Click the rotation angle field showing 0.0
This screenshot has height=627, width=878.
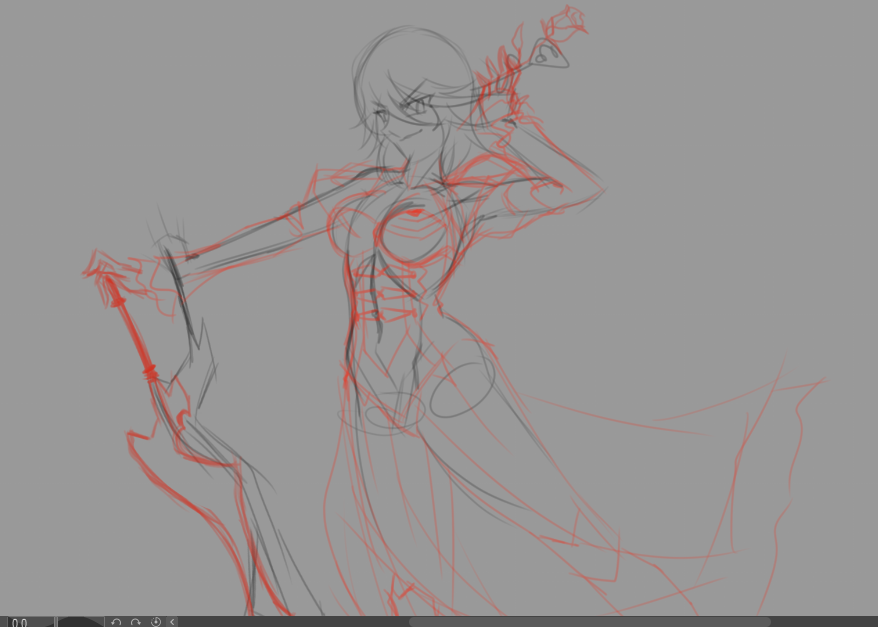pos(20,621)
